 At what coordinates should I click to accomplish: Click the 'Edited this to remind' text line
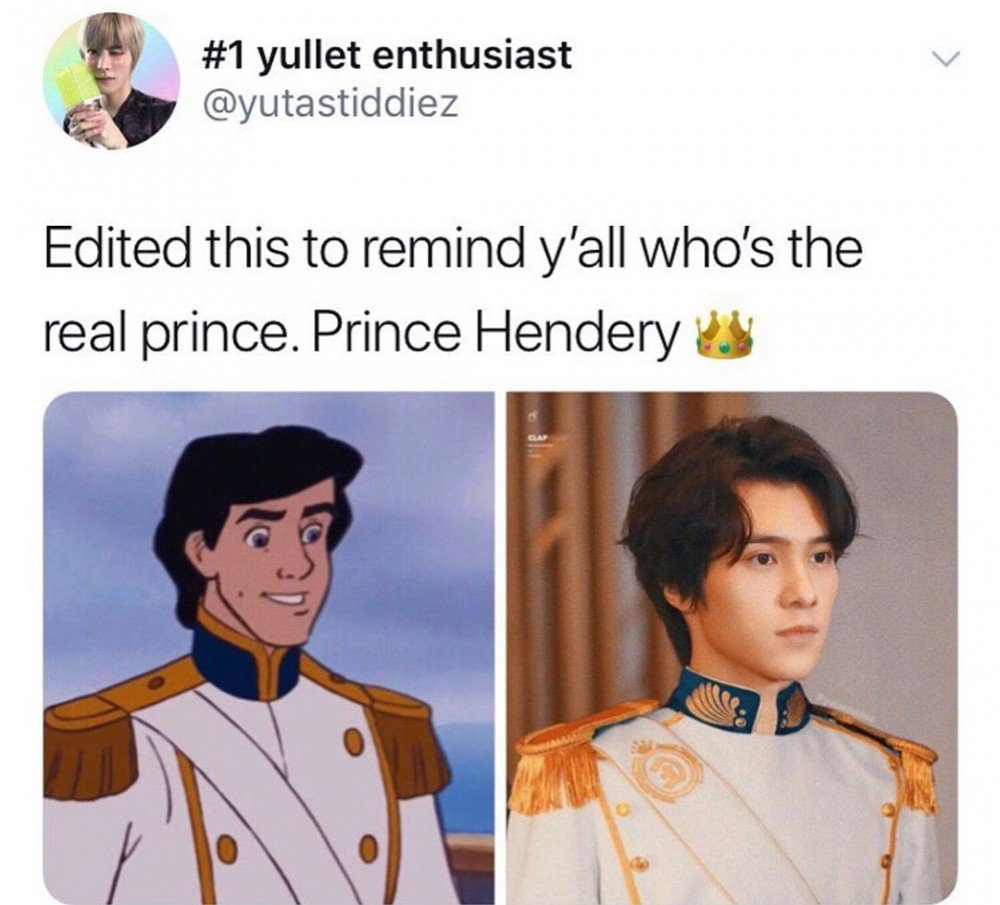click(x=453, y=249)
